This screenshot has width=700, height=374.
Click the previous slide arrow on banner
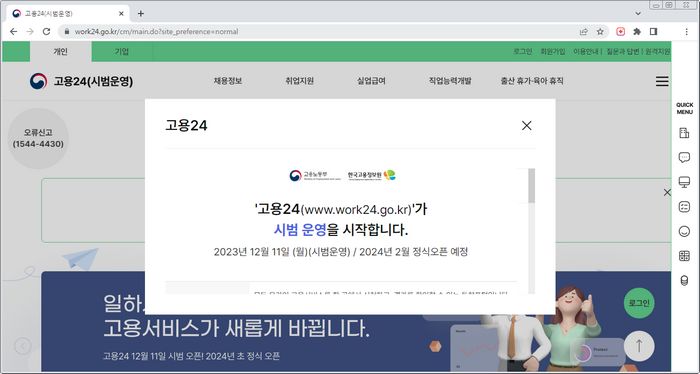click(23, 346)
